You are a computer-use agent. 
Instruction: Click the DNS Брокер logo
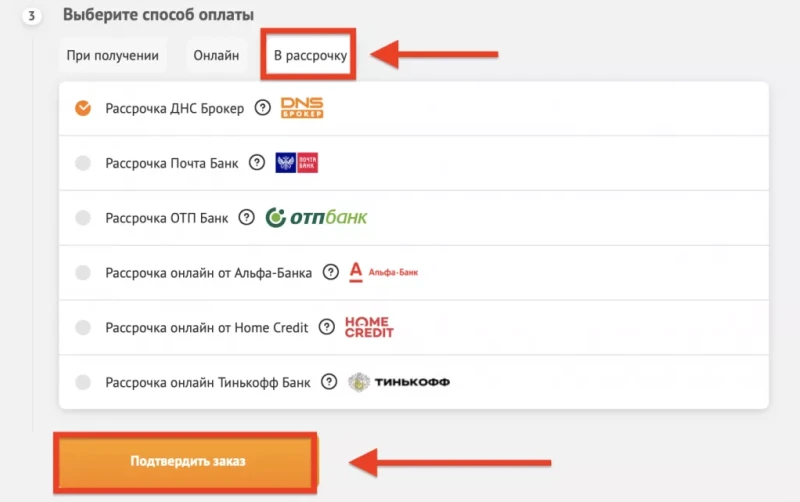click(x=302, y=108)
